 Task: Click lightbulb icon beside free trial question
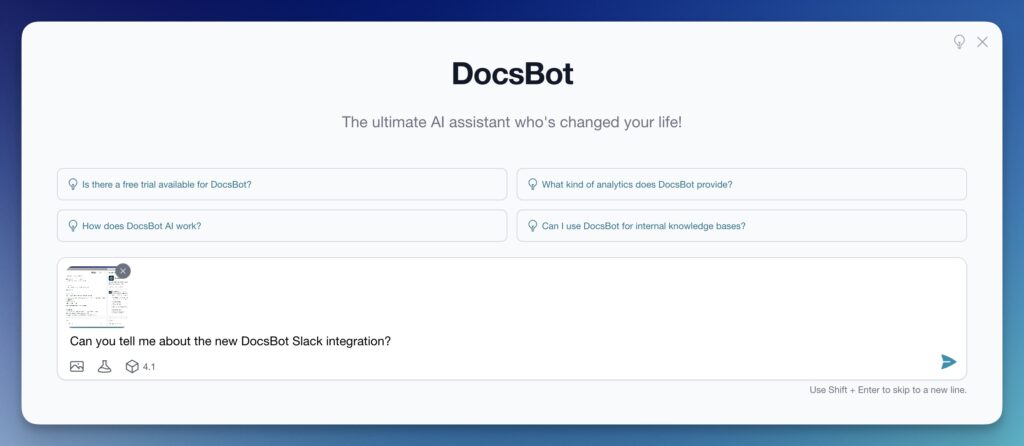[x=72, y=184]
